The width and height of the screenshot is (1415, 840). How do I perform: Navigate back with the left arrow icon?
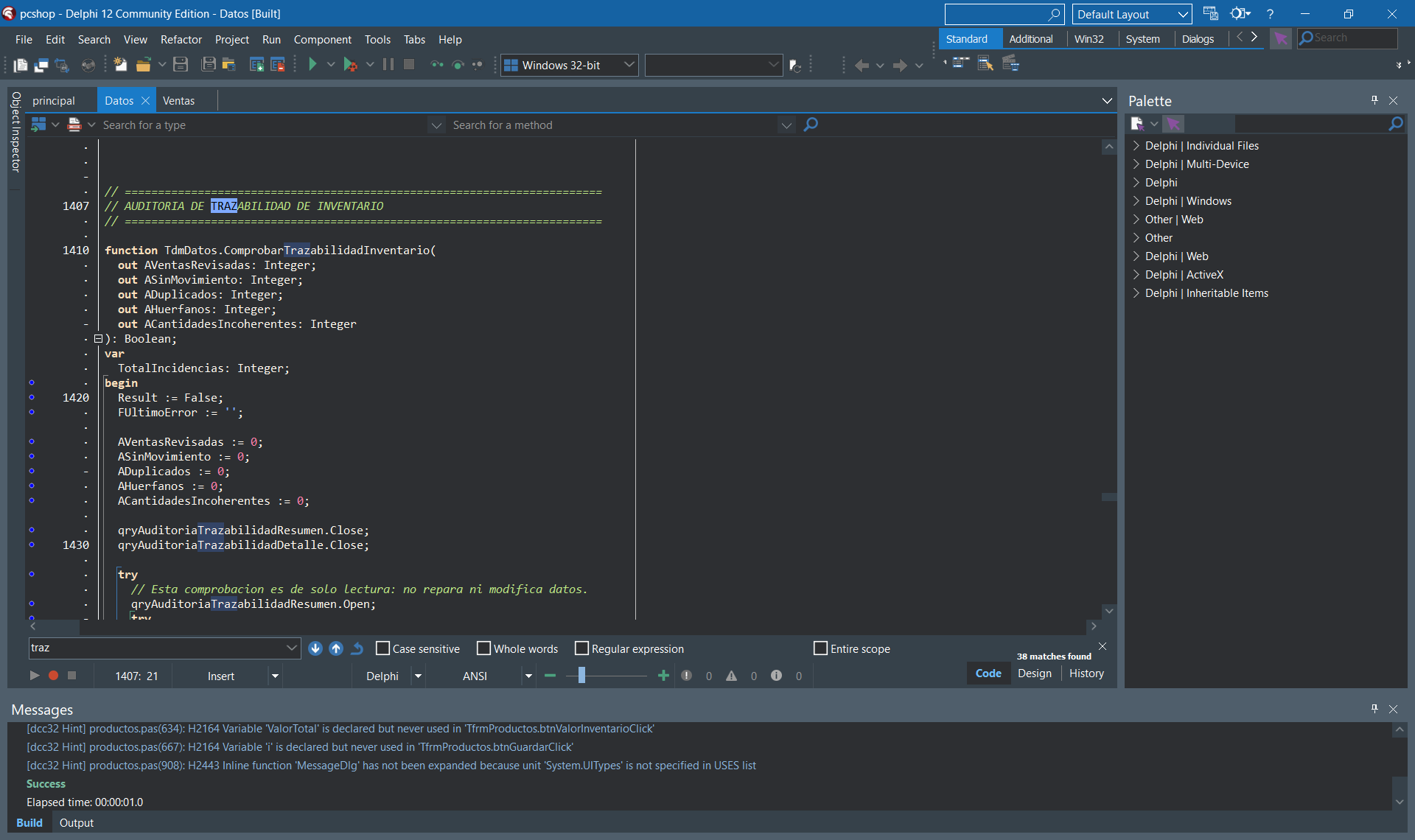click(862, 65)
